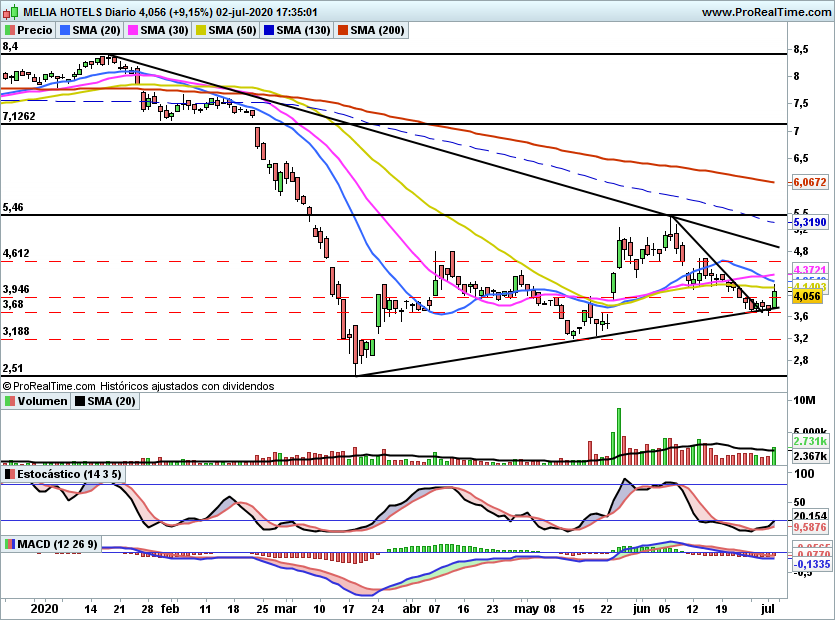Select the 8,4 resistance line label
835x620 pixels.
10,46
